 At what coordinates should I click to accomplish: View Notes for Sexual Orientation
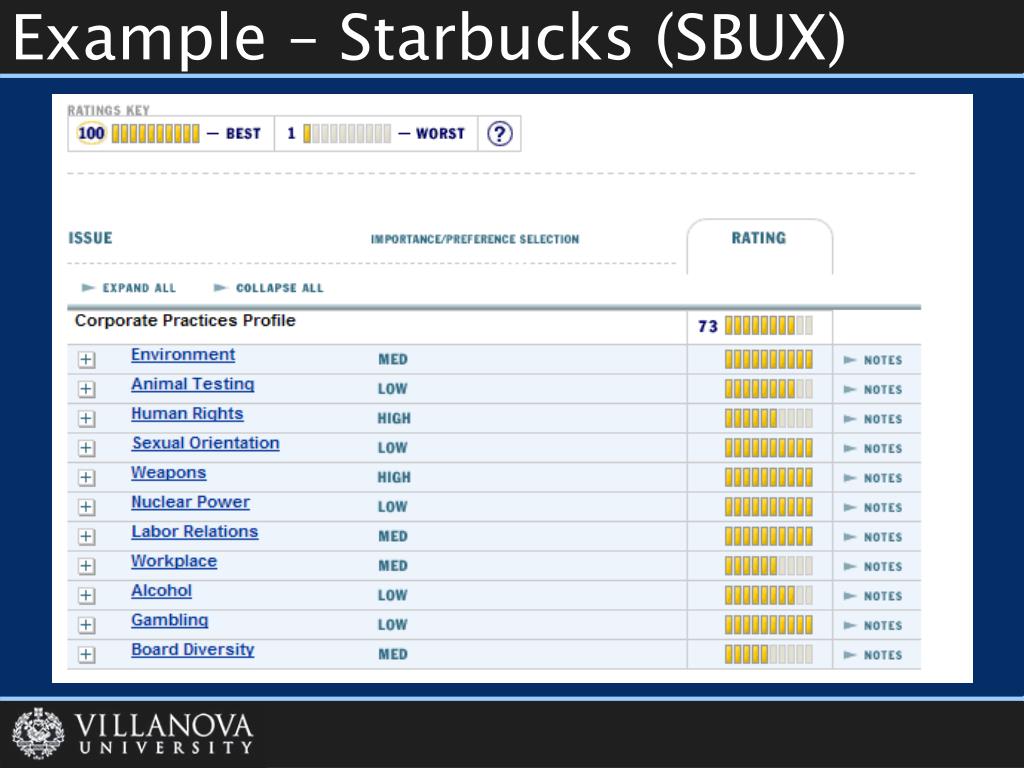(x=873, y=449)
